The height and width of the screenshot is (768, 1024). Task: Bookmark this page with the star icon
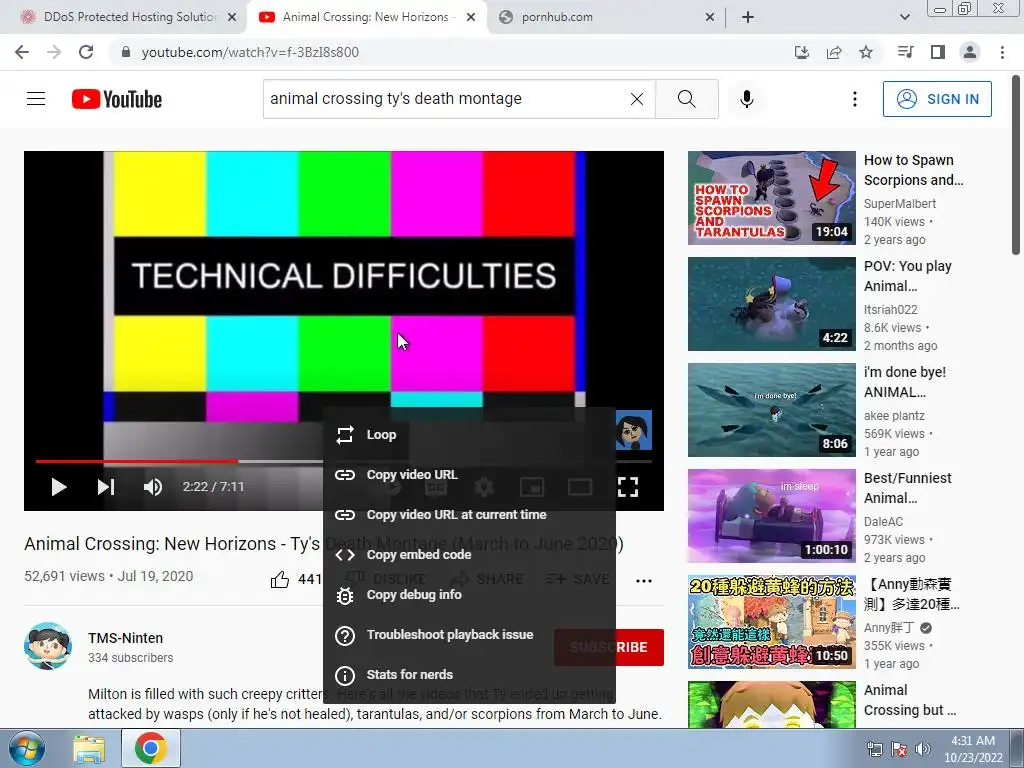pos(866,52)
